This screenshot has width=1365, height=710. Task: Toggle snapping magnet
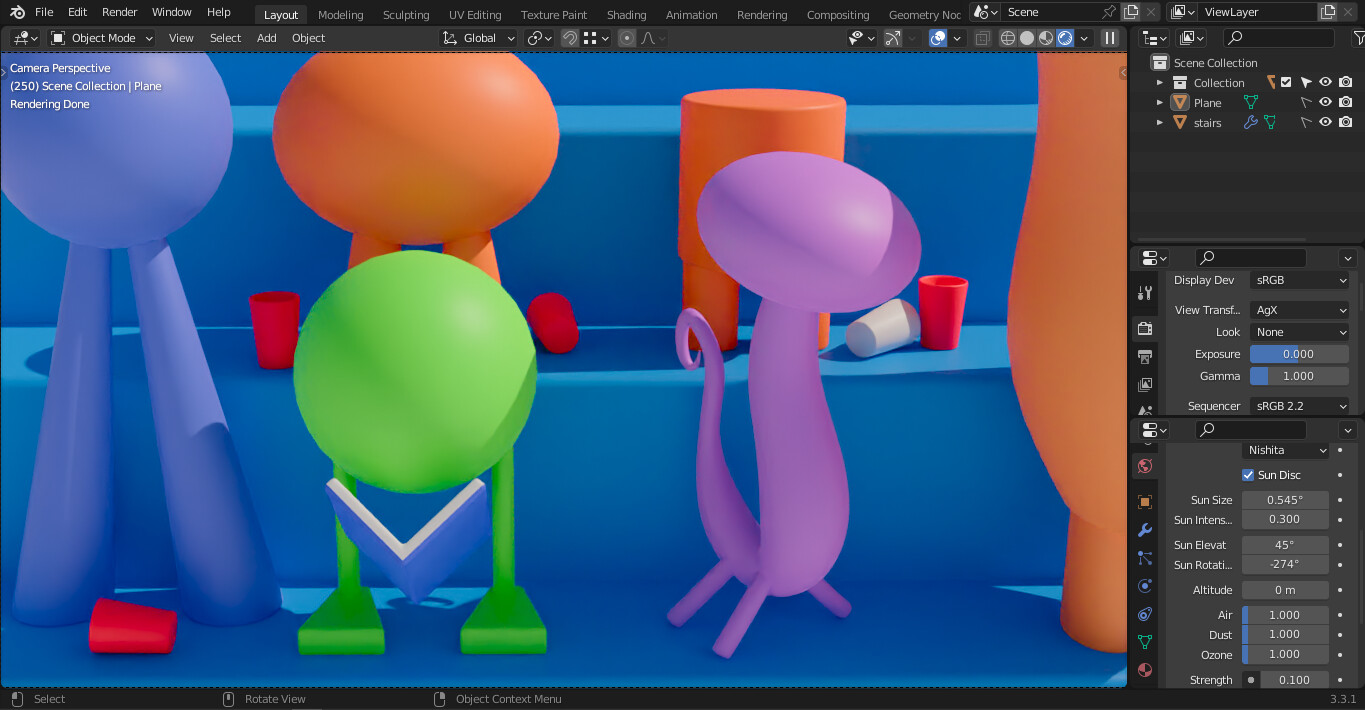point(569,38)
